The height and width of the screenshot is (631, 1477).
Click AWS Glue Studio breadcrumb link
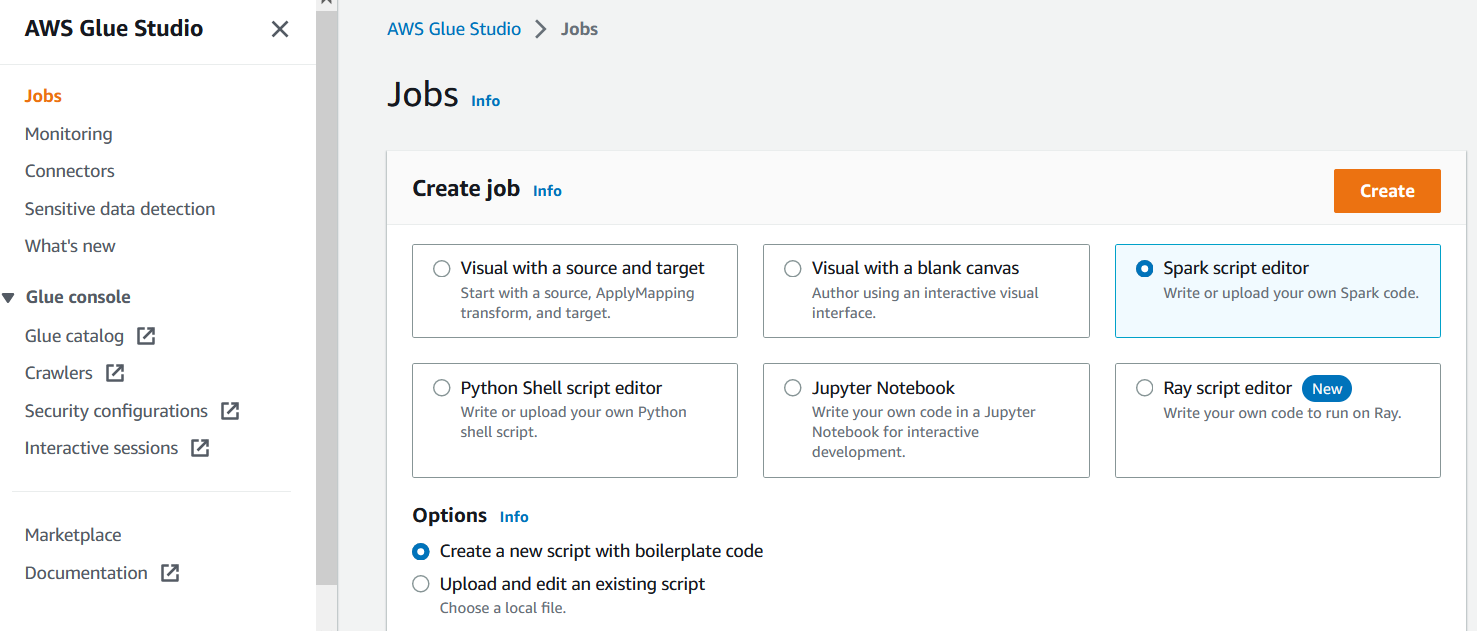tap(454, 29)
